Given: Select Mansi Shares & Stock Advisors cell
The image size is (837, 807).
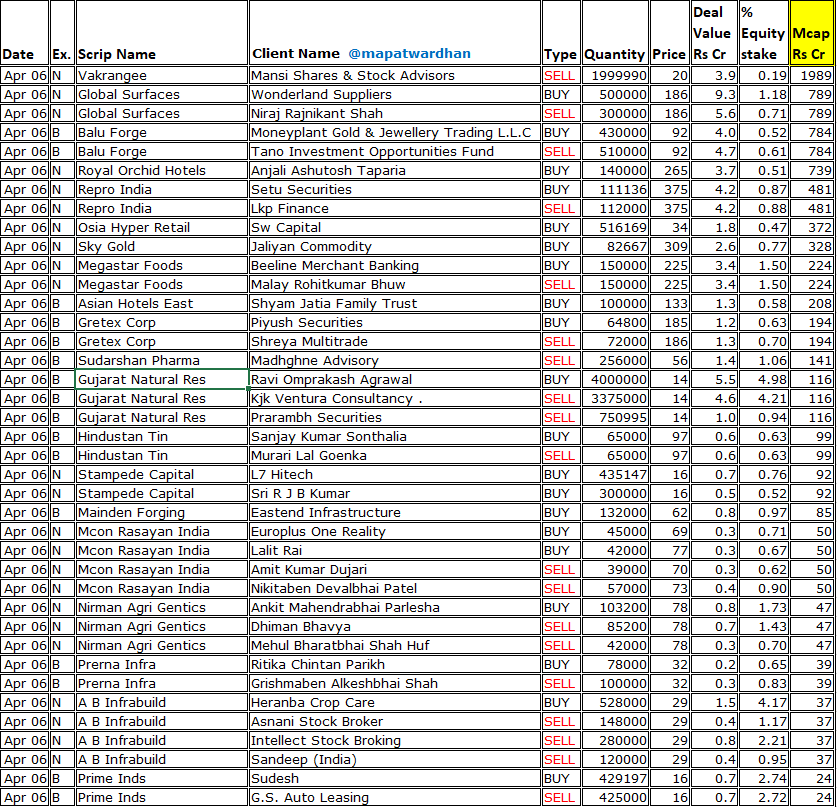Looking at the screenshot, I should 394,75.
